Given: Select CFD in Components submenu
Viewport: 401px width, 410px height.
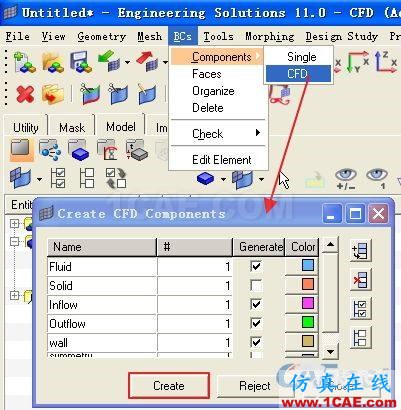Looking at the screenshot, I should [298, 74].
